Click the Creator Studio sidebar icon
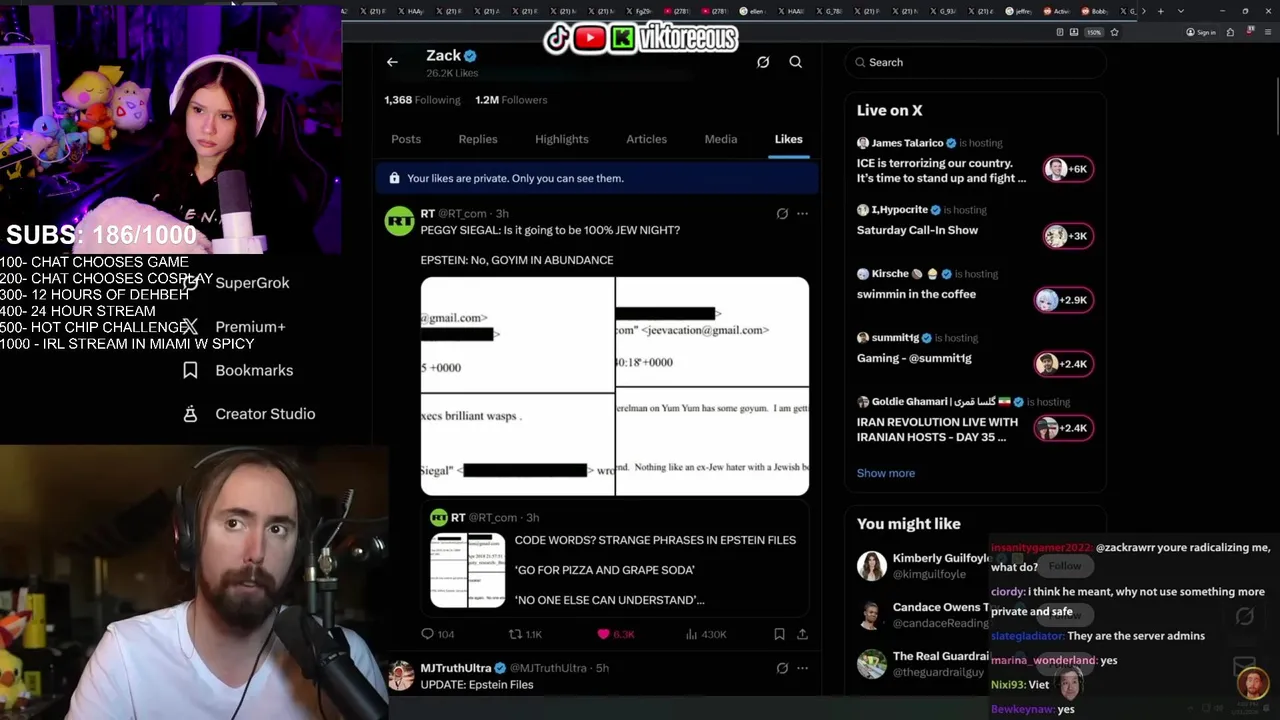 [x=190, y=414]
